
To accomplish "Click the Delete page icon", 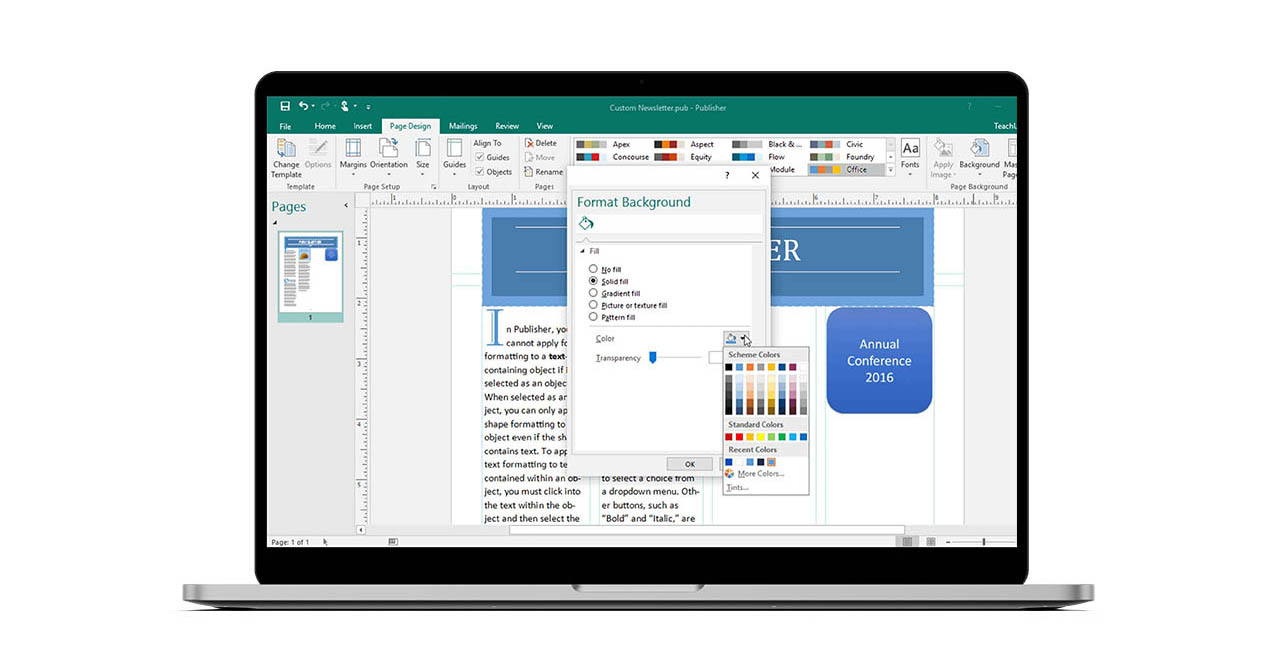I will click(540, 143).
